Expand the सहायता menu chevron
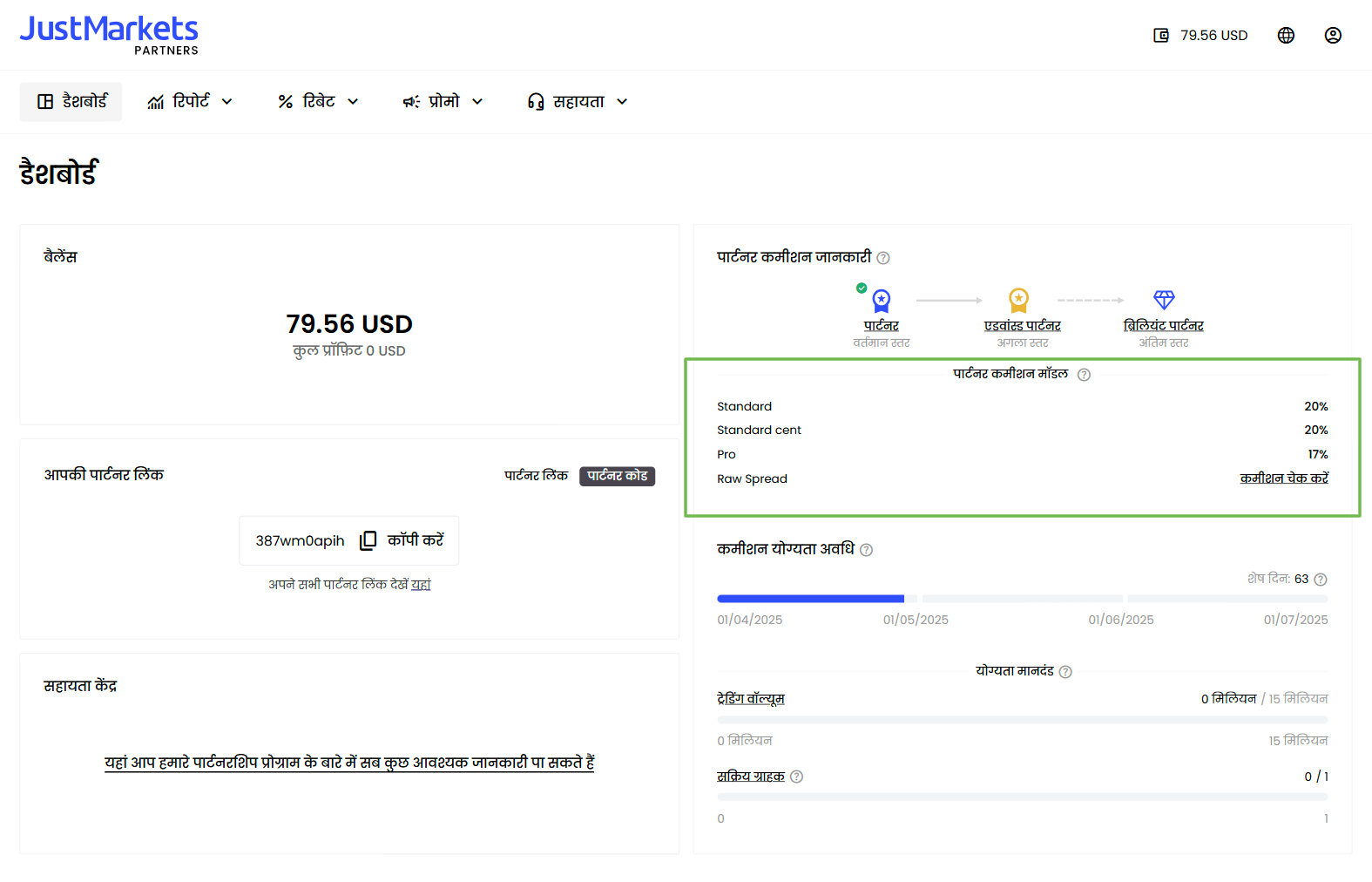This screenshot has height=882, width=1372. 622,102
